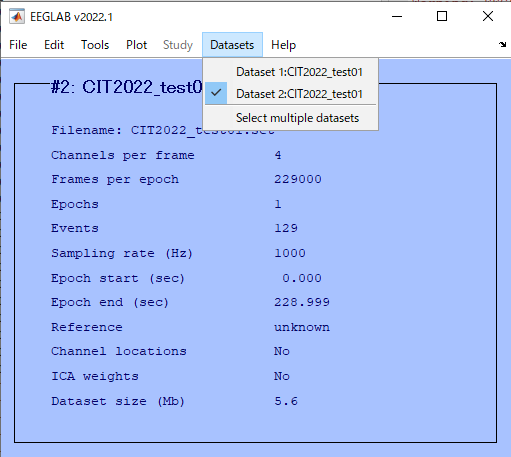Open the Edit menu

pos(54,45)
